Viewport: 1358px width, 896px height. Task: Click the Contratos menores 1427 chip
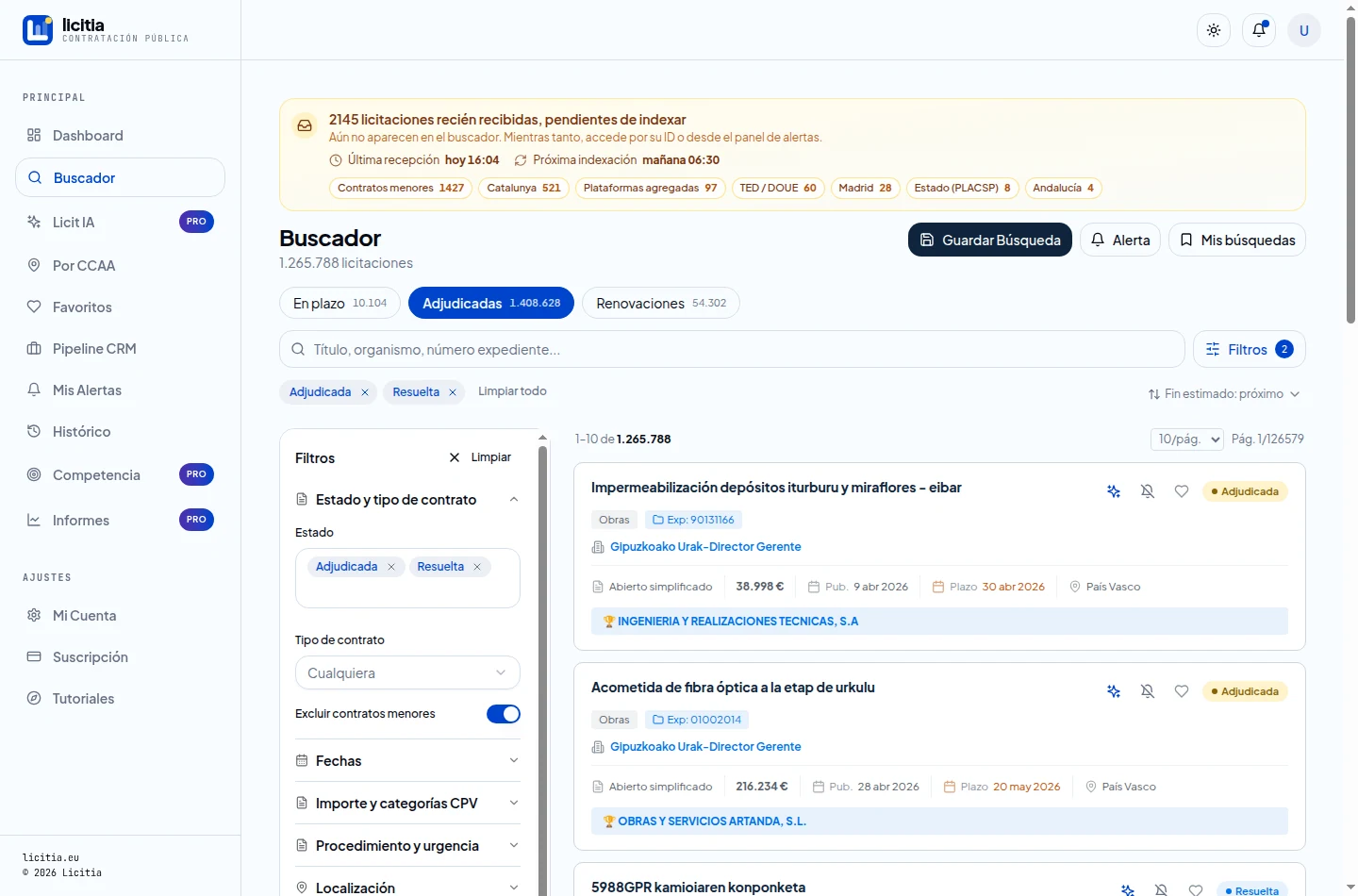(x=401, y=188)
